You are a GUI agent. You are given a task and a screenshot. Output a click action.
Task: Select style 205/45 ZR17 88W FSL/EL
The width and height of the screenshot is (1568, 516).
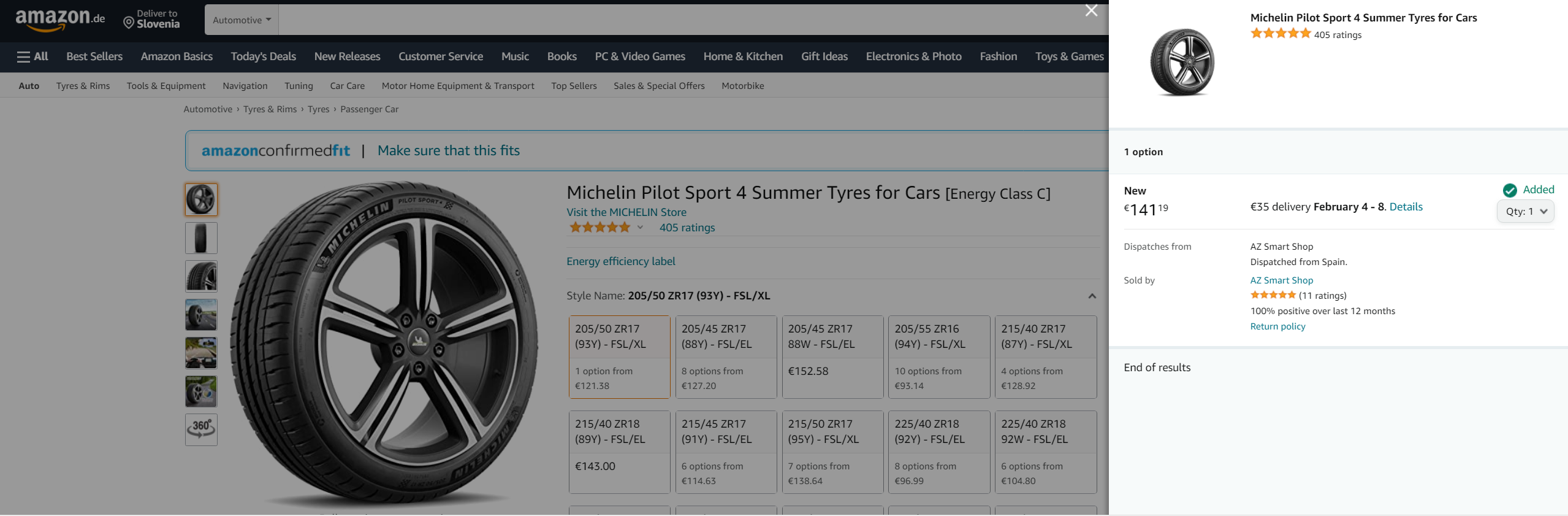[832, 357]
